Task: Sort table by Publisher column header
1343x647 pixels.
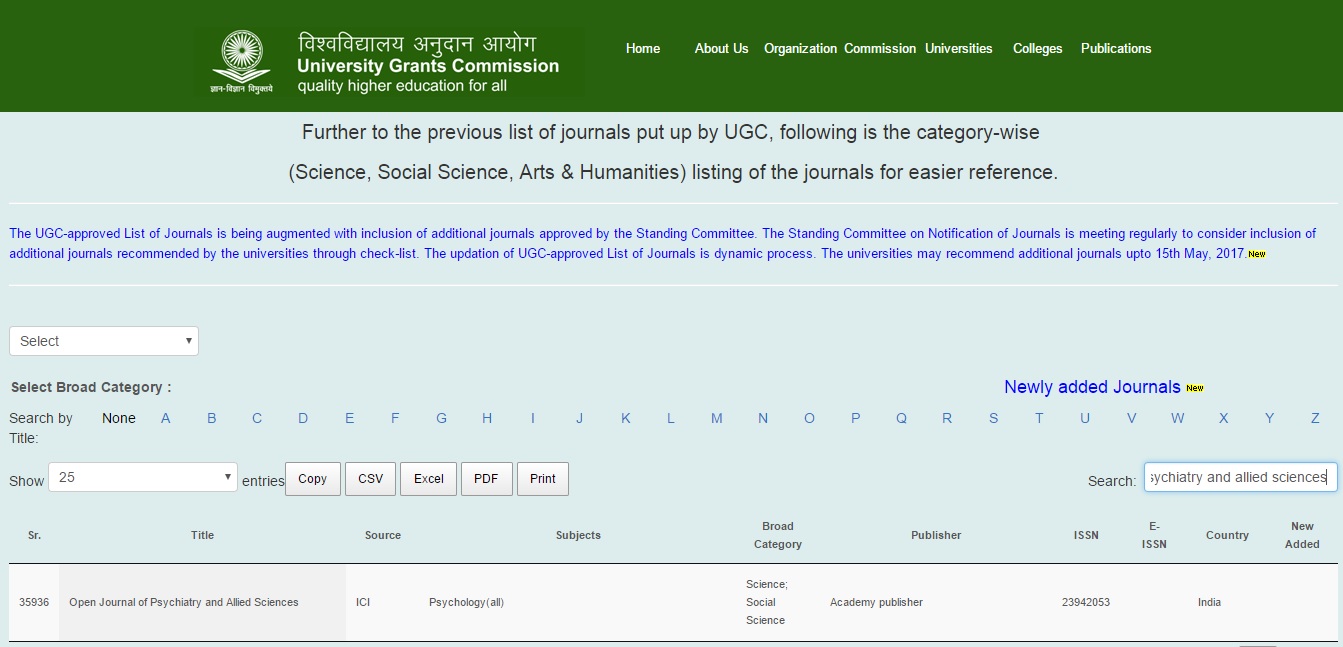Action: [936, 535]
